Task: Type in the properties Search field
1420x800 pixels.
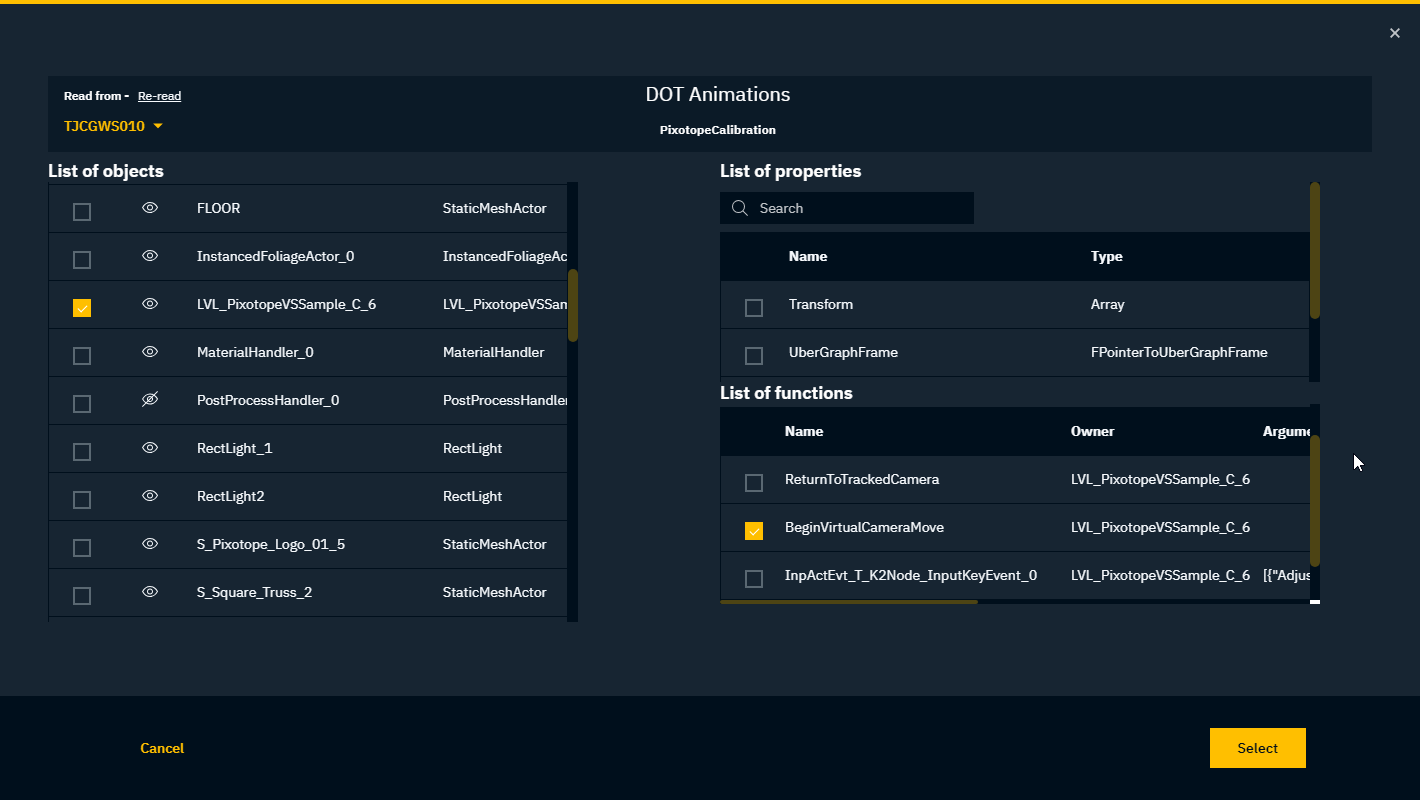Action: [x=860, y=208]
